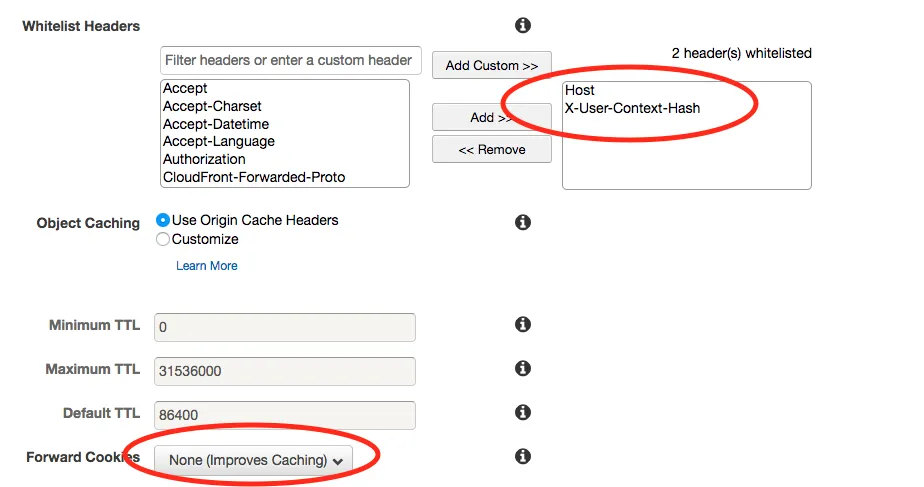Click the Default TTL info icon
Viewport: 924px width, 487px height.
[522, 412]
